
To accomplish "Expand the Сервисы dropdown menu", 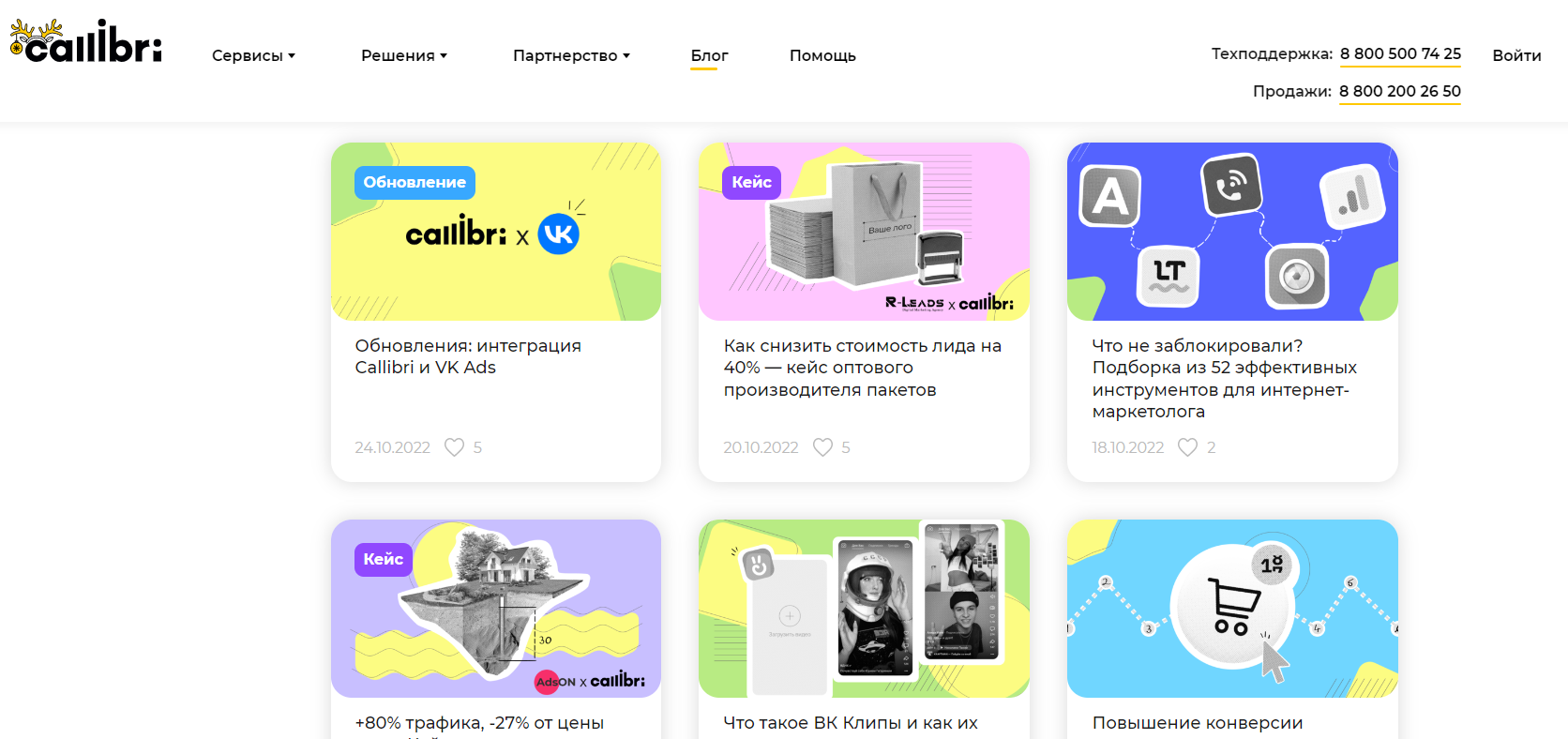I will pos(253,55).
